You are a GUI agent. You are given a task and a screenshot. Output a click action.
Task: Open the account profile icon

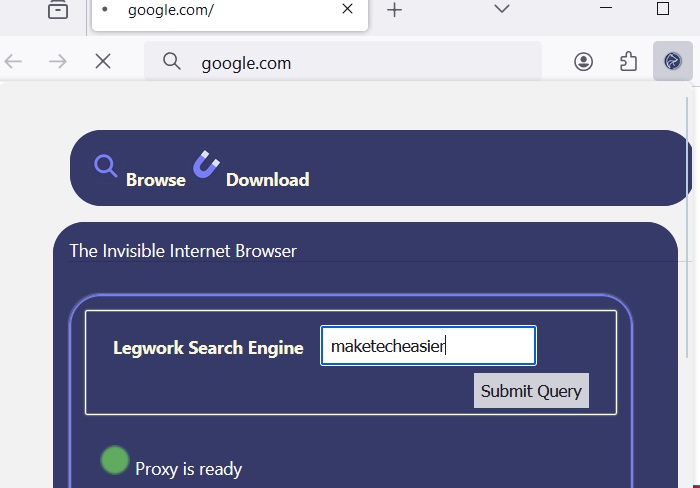tap(583, 61)
